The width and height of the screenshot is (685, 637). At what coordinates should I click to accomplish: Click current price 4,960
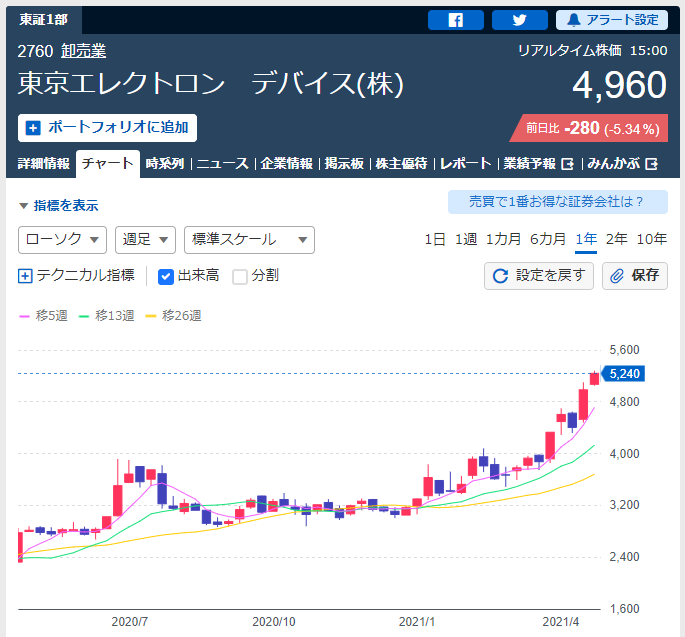coord(619,85)
